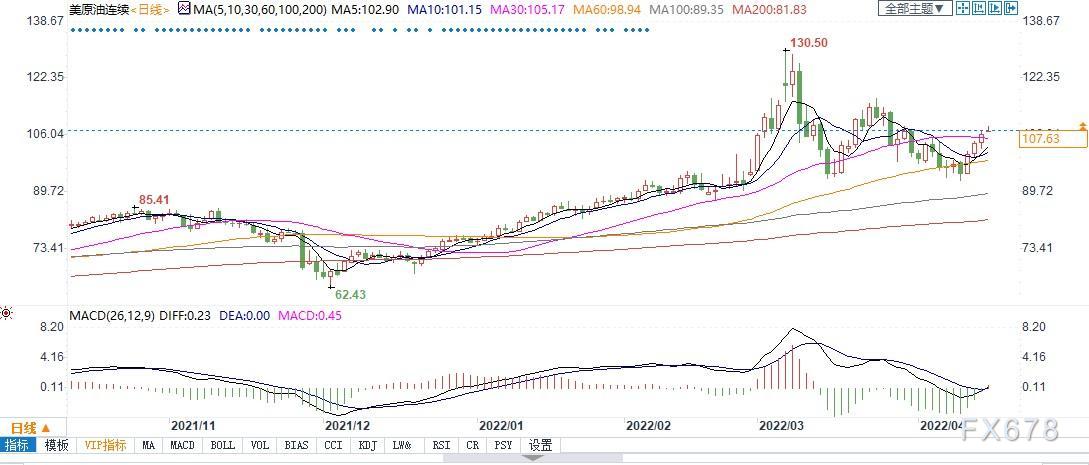Click the gray collapse triangle at bottom
The height and width of the screenshot is (465, 1089).
(534, 459)
